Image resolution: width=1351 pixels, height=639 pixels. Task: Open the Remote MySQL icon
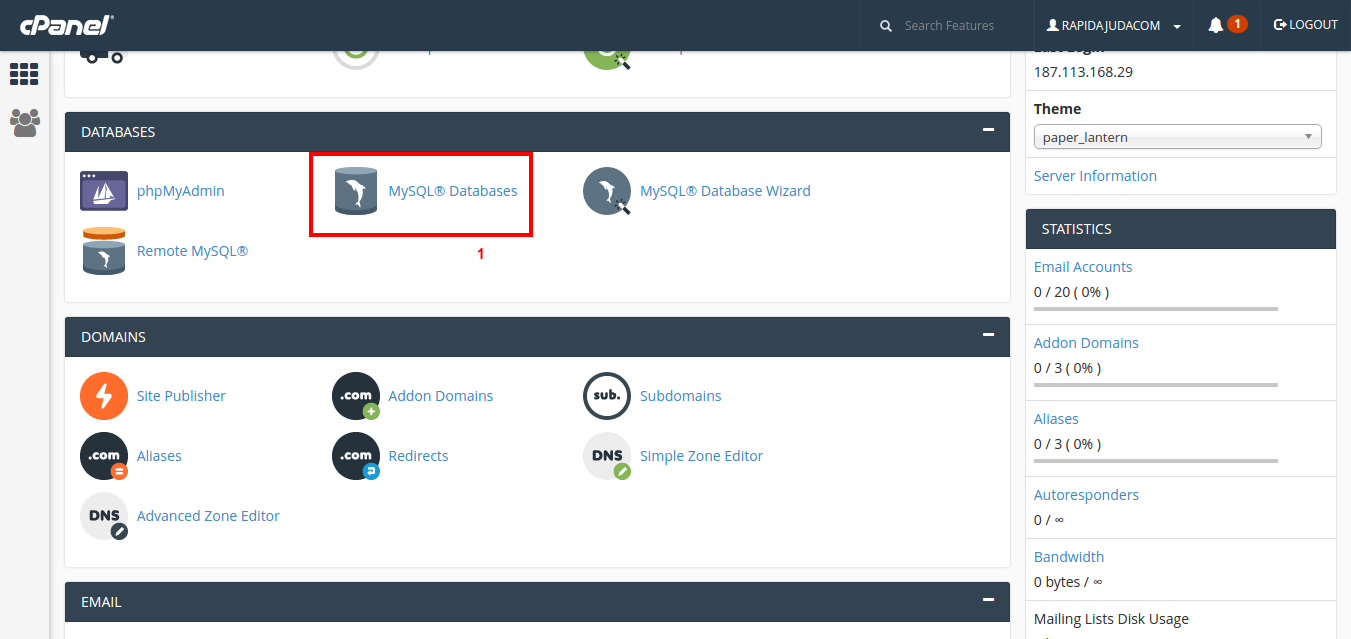pyautogui.click(x=104, y=251)
